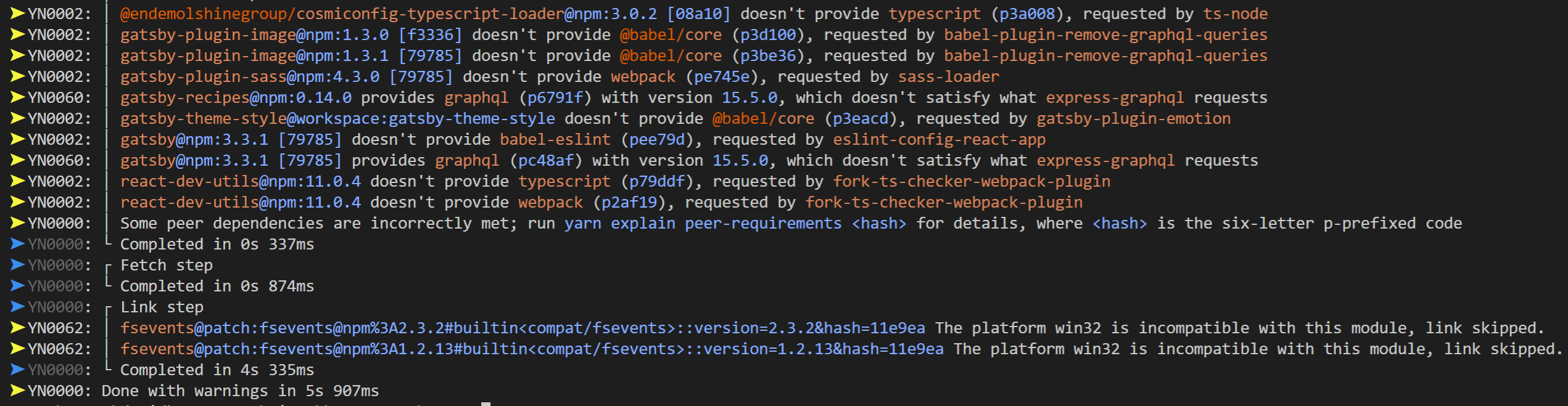
Task: Click the gatsby-plugin-emotion requester name
Action: coord(1134,118)
